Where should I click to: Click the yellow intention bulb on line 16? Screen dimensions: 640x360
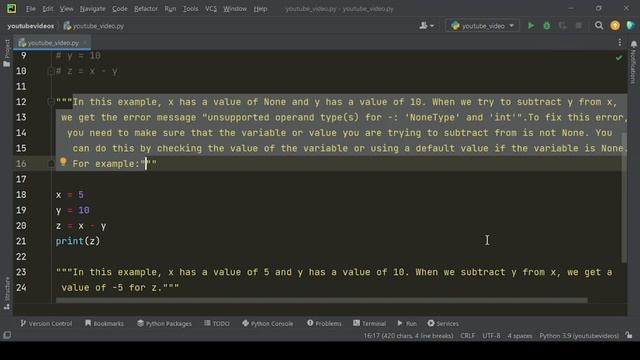(63, 162)
